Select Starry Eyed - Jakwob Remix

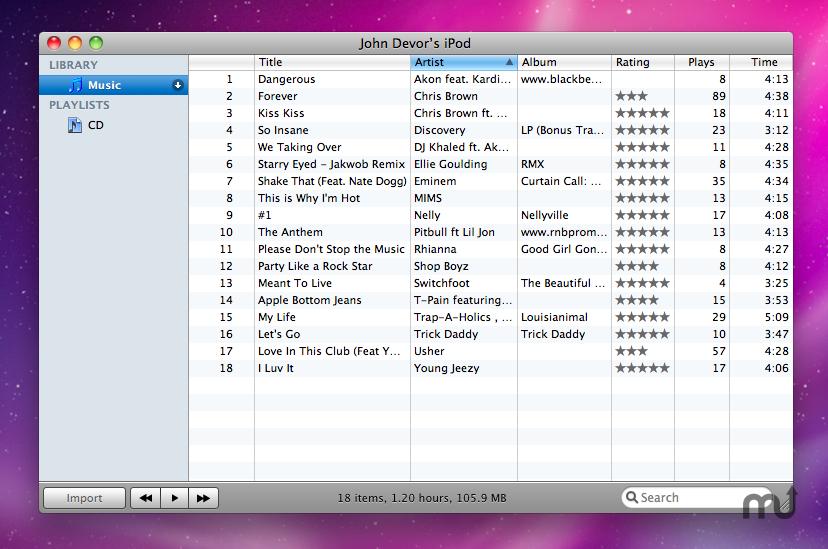click(331, 164)
